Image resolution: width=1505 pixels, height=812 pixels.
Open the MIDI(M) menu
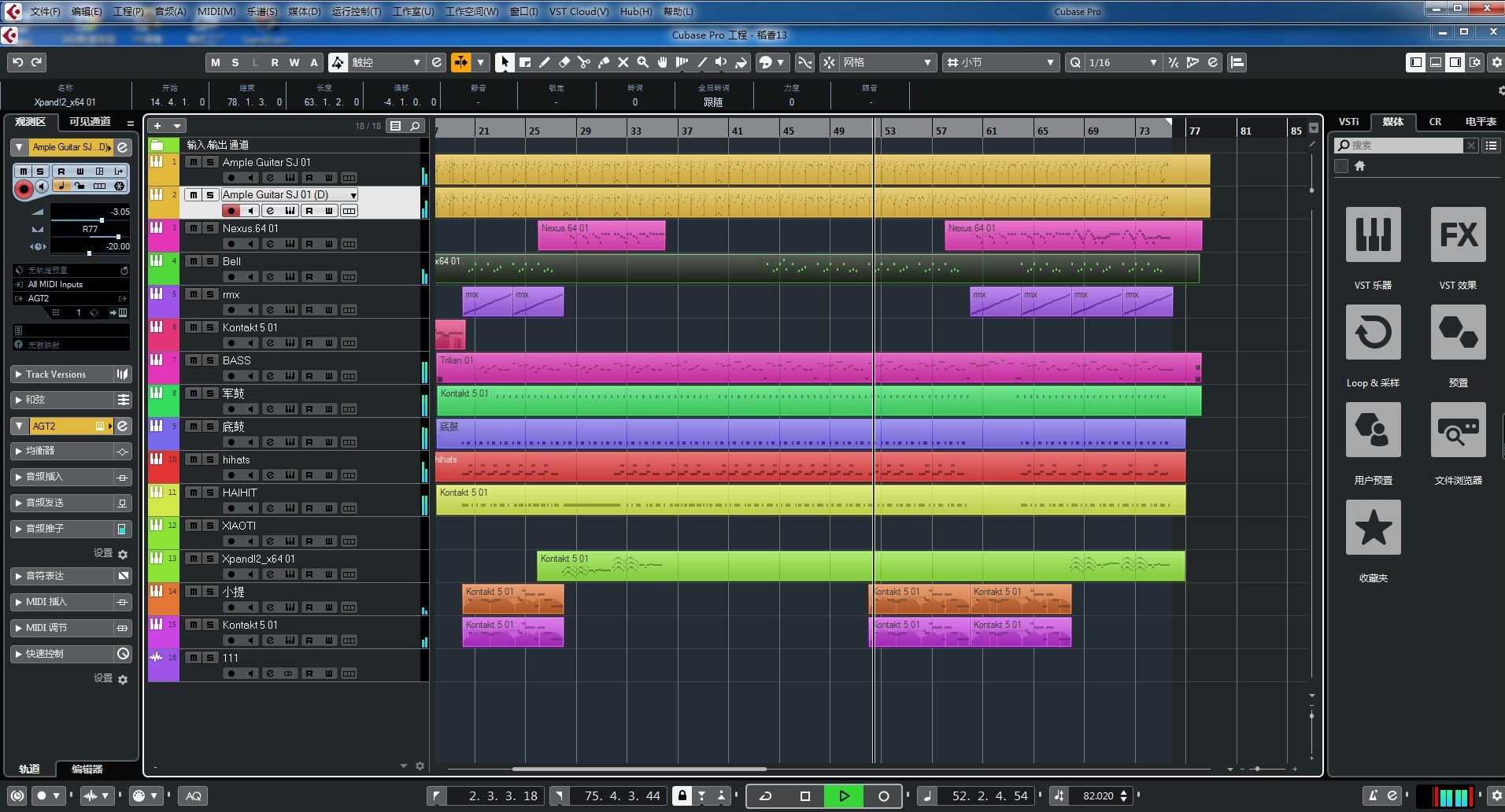216,12
